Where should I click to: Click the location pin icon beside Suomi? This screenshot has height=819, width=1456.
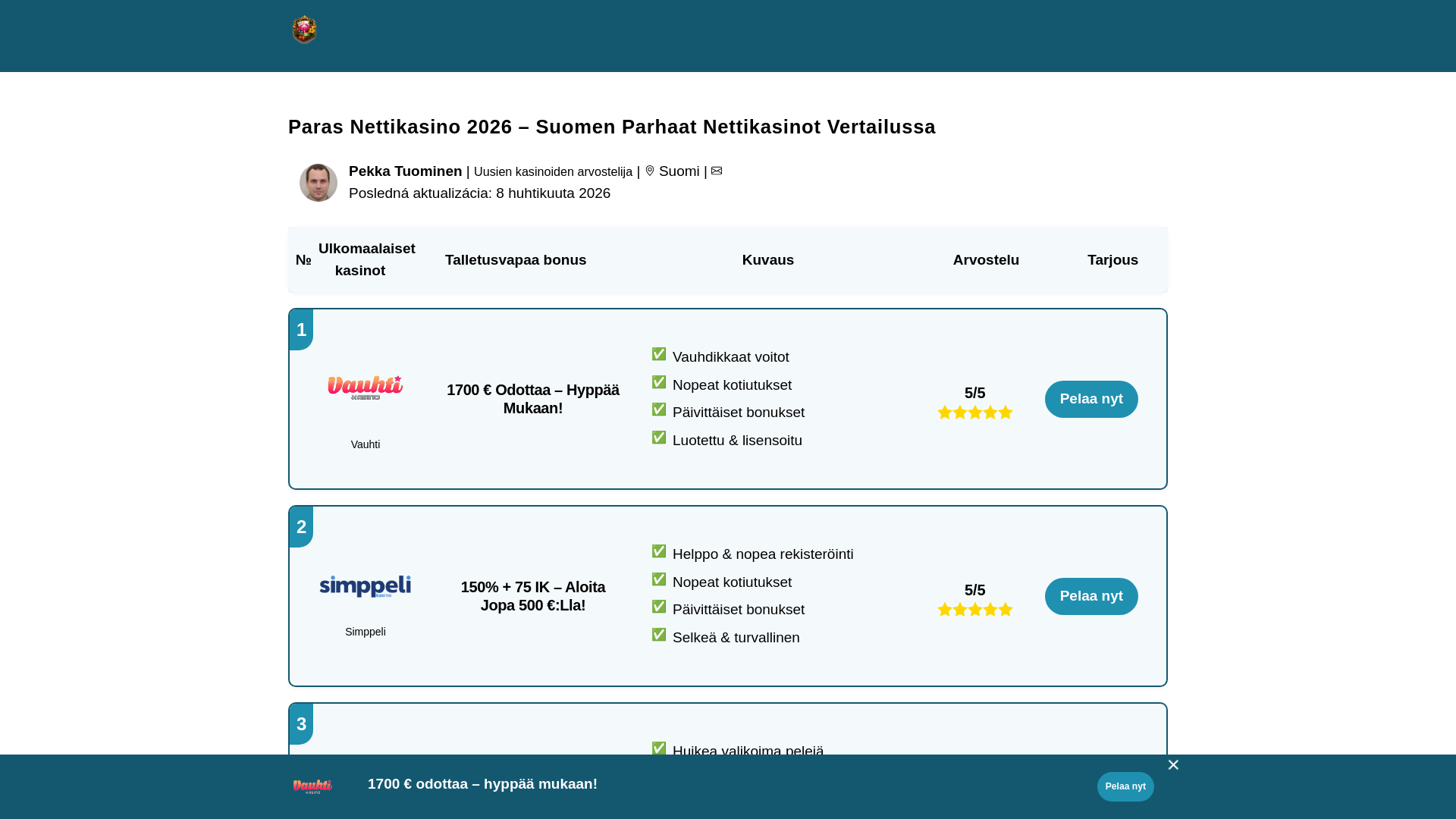click(x=650, y=171)
